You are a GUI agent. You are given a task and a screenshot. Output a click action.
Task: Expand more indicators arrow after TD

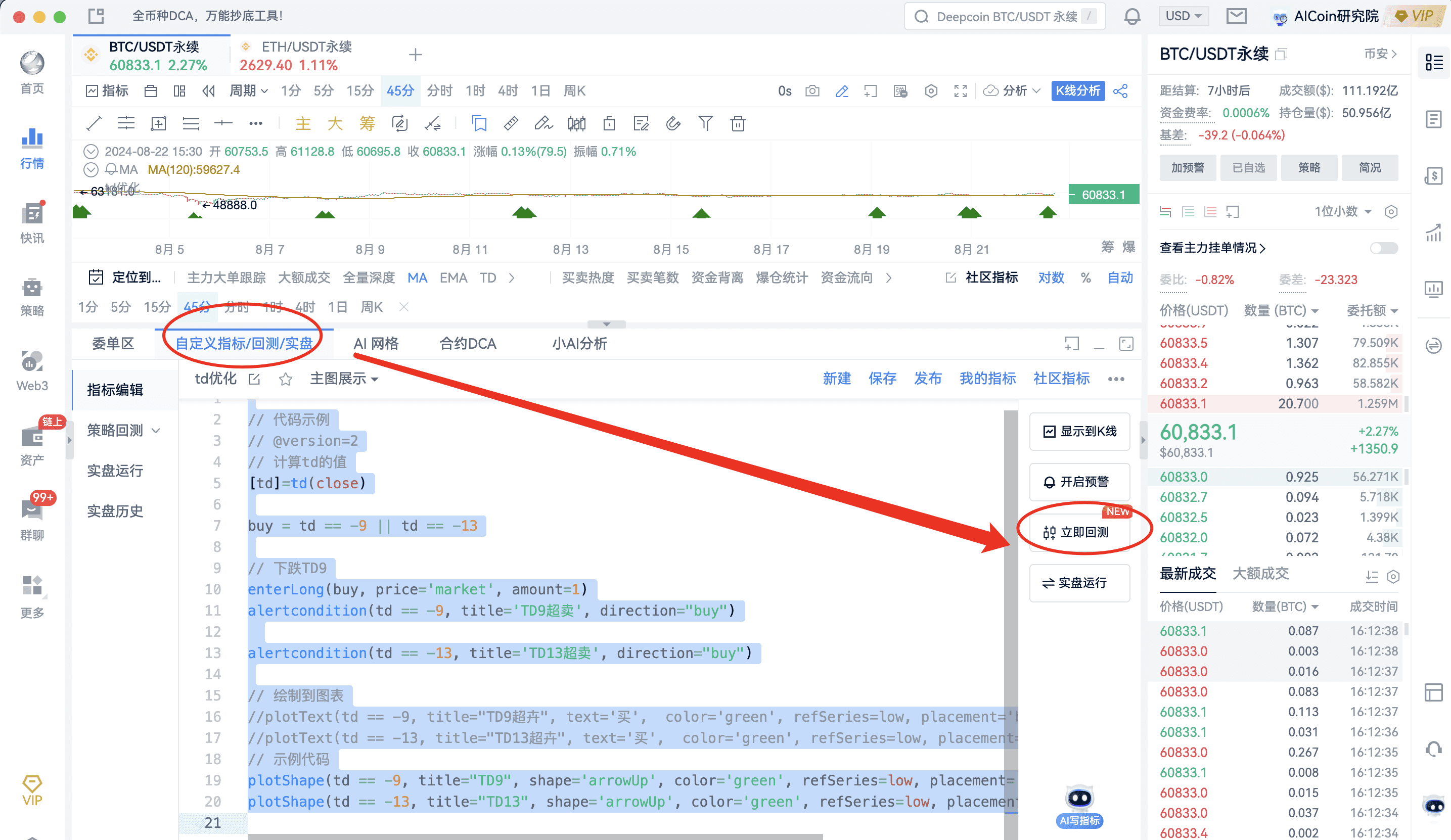[511, 277]
